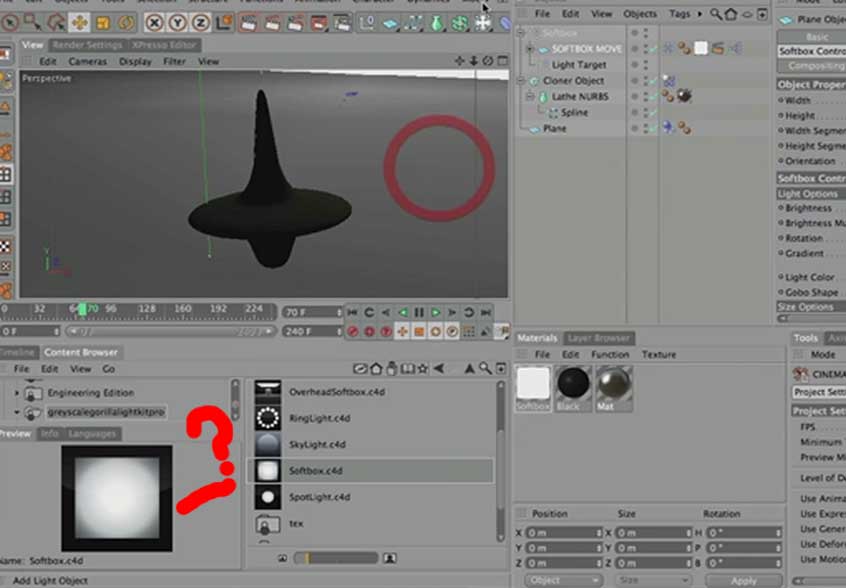
Task: Select the black material tag on Lathe NURBS
Action: tap(684, 97)
